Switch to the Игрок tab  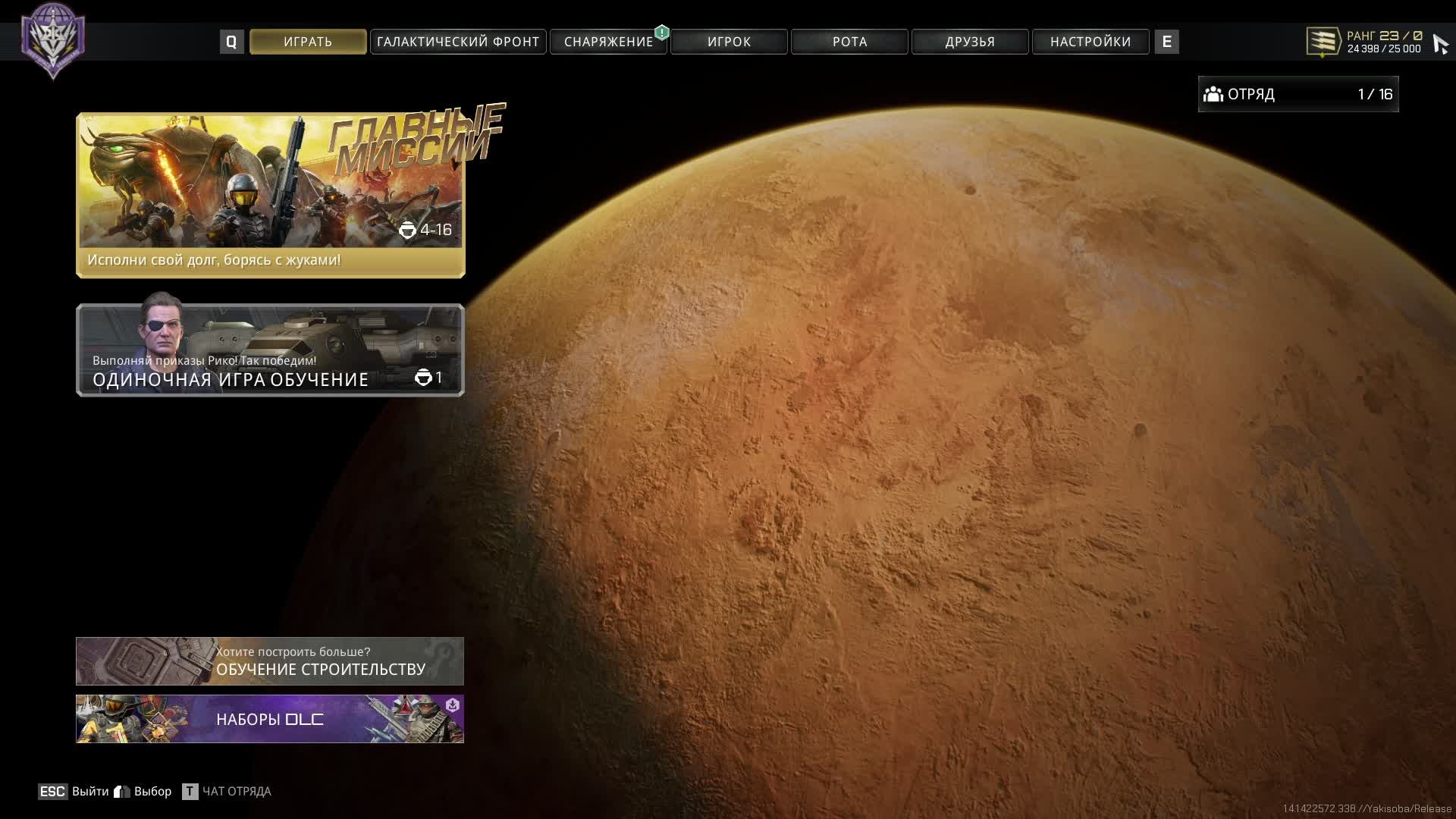[729, 42]
